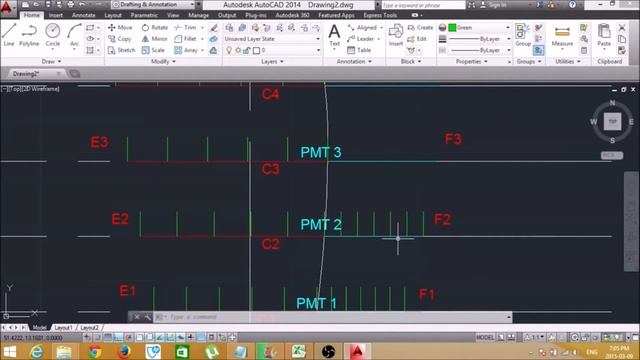The height and width of the screenshot is (360, 640).
Task: Switch to the Annotate ribbon tab
Action: tap(83, 15)
